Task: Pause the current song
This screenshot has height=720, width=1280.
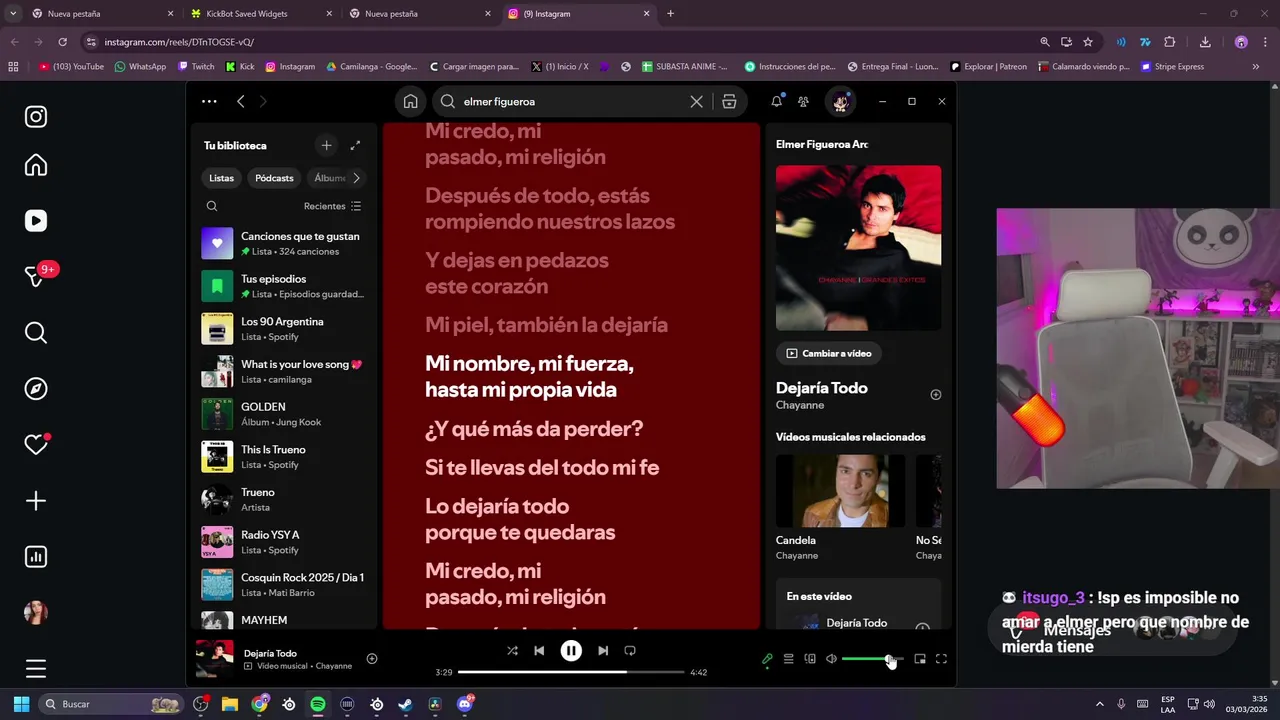Action: click(571, 650)
